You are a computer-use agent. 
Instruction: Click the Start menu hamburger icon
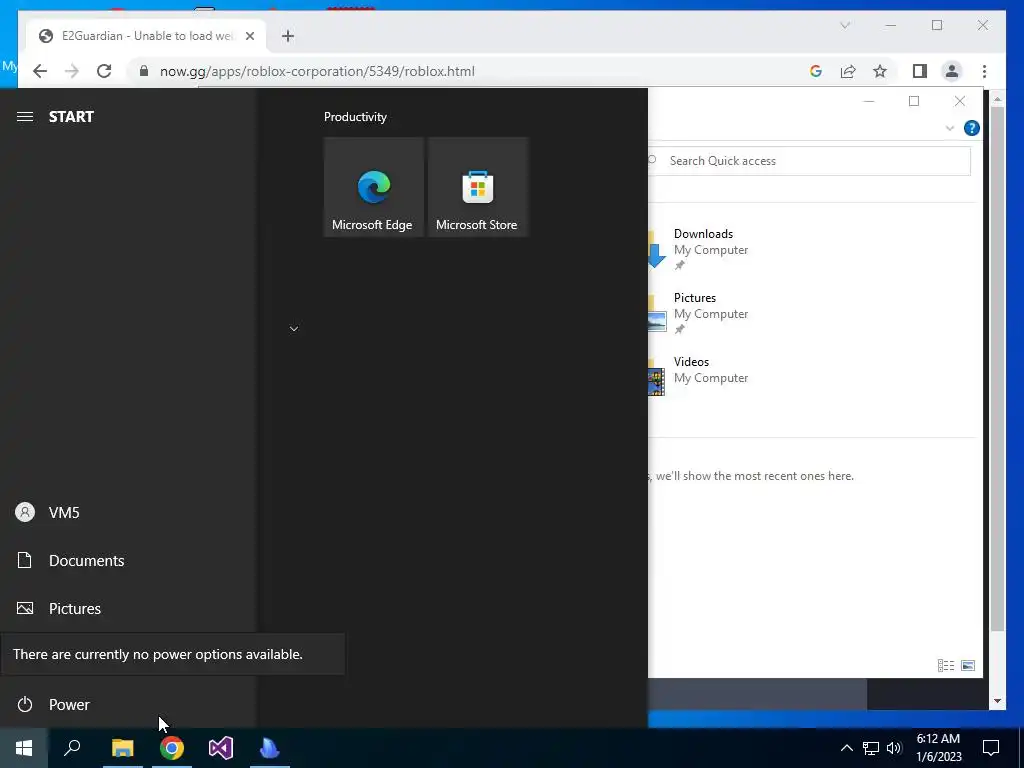25,117
